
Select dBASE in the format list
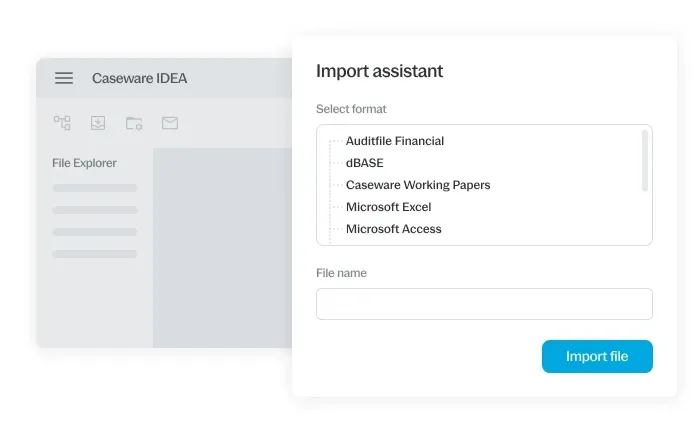click(x=365, y=163)
